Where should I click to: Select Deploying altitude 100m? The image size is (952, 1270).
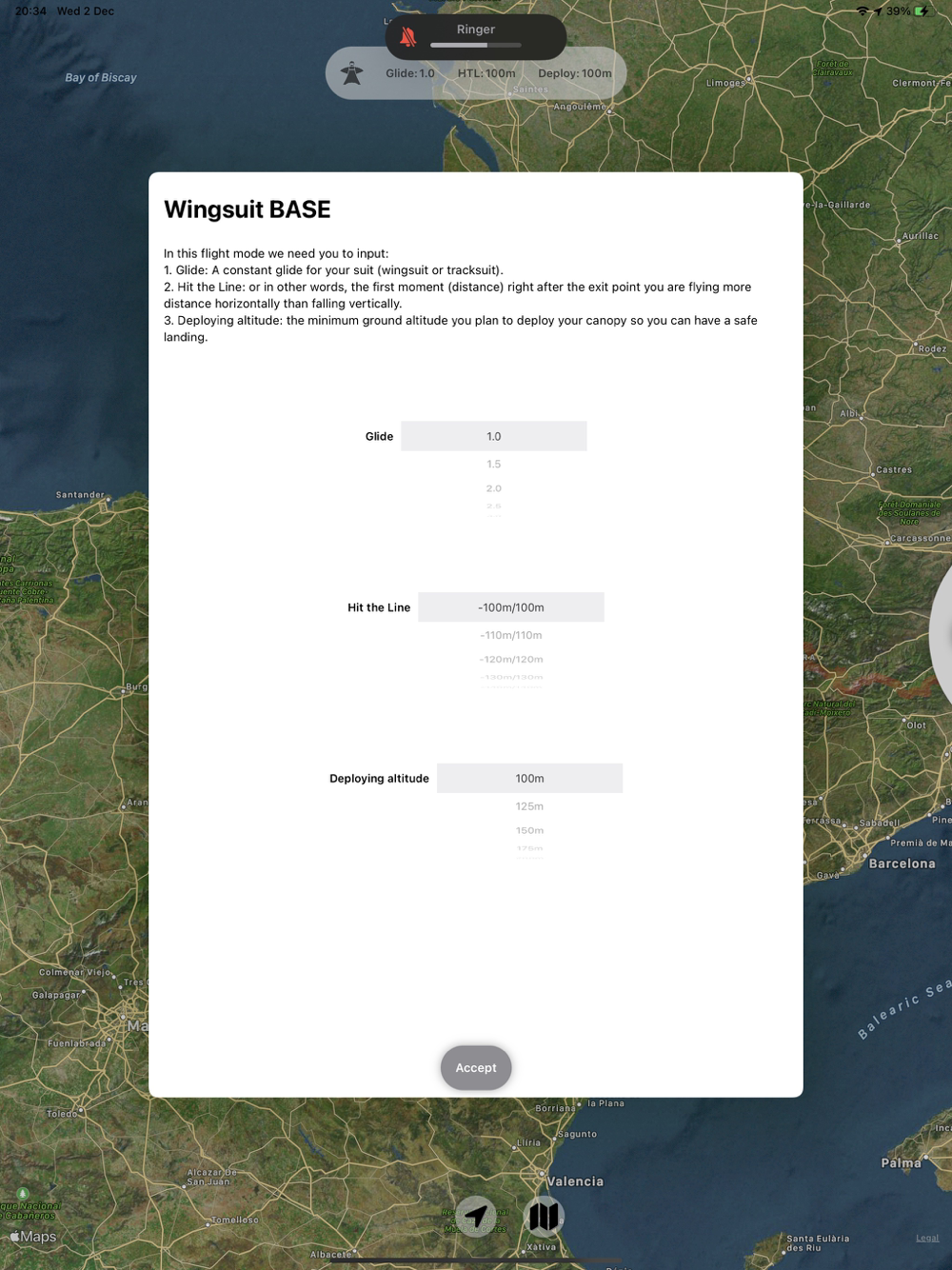point(529,778)
